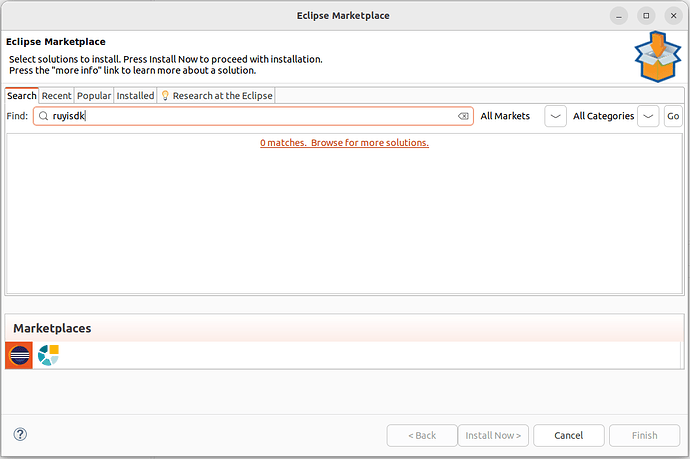Maximize the Eclipse Marketplace window
Viewport: 690px width, 459px height.
(646, 16)
